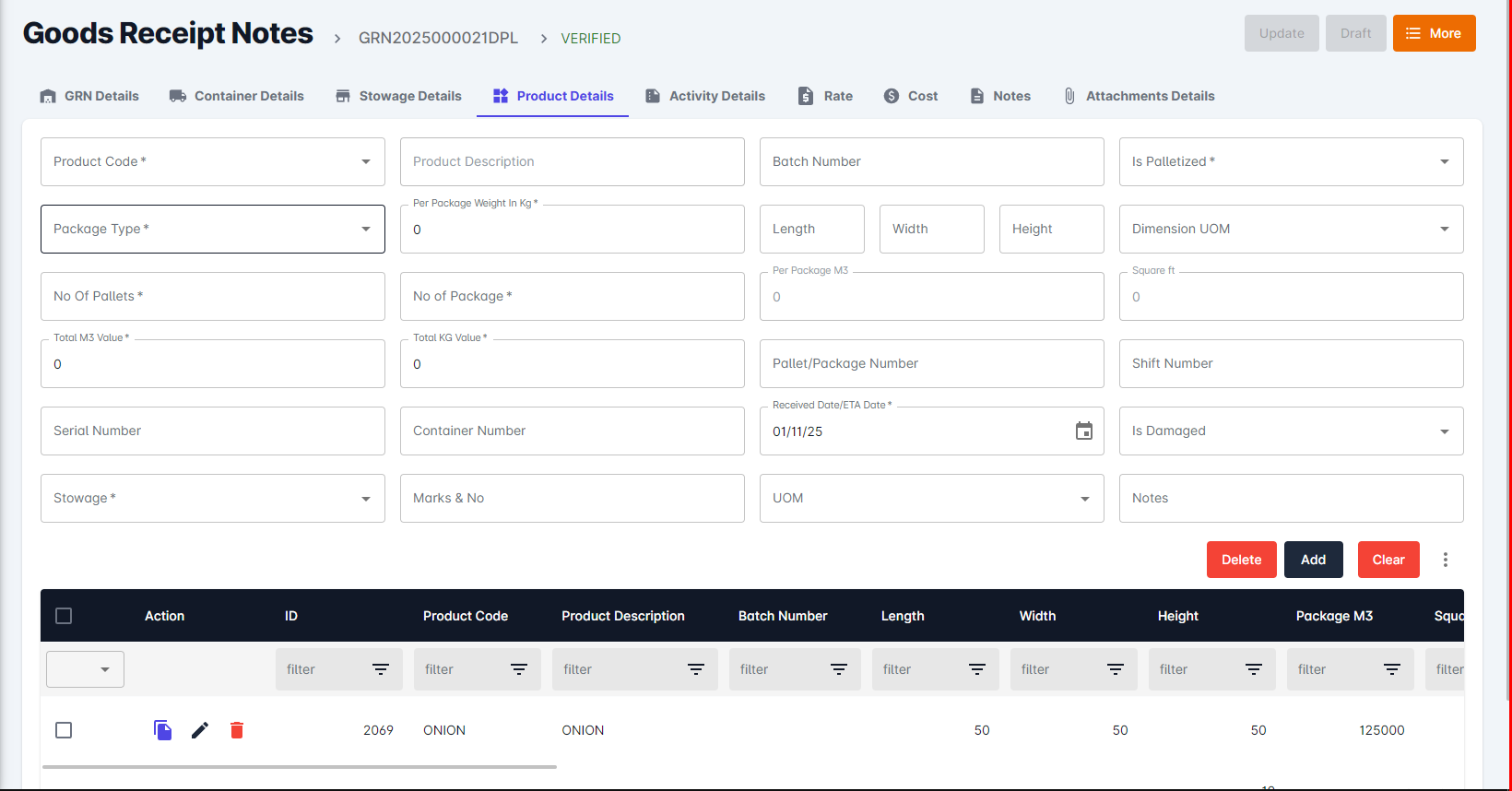Expand the Stowage dropdown

pos(366,499)
